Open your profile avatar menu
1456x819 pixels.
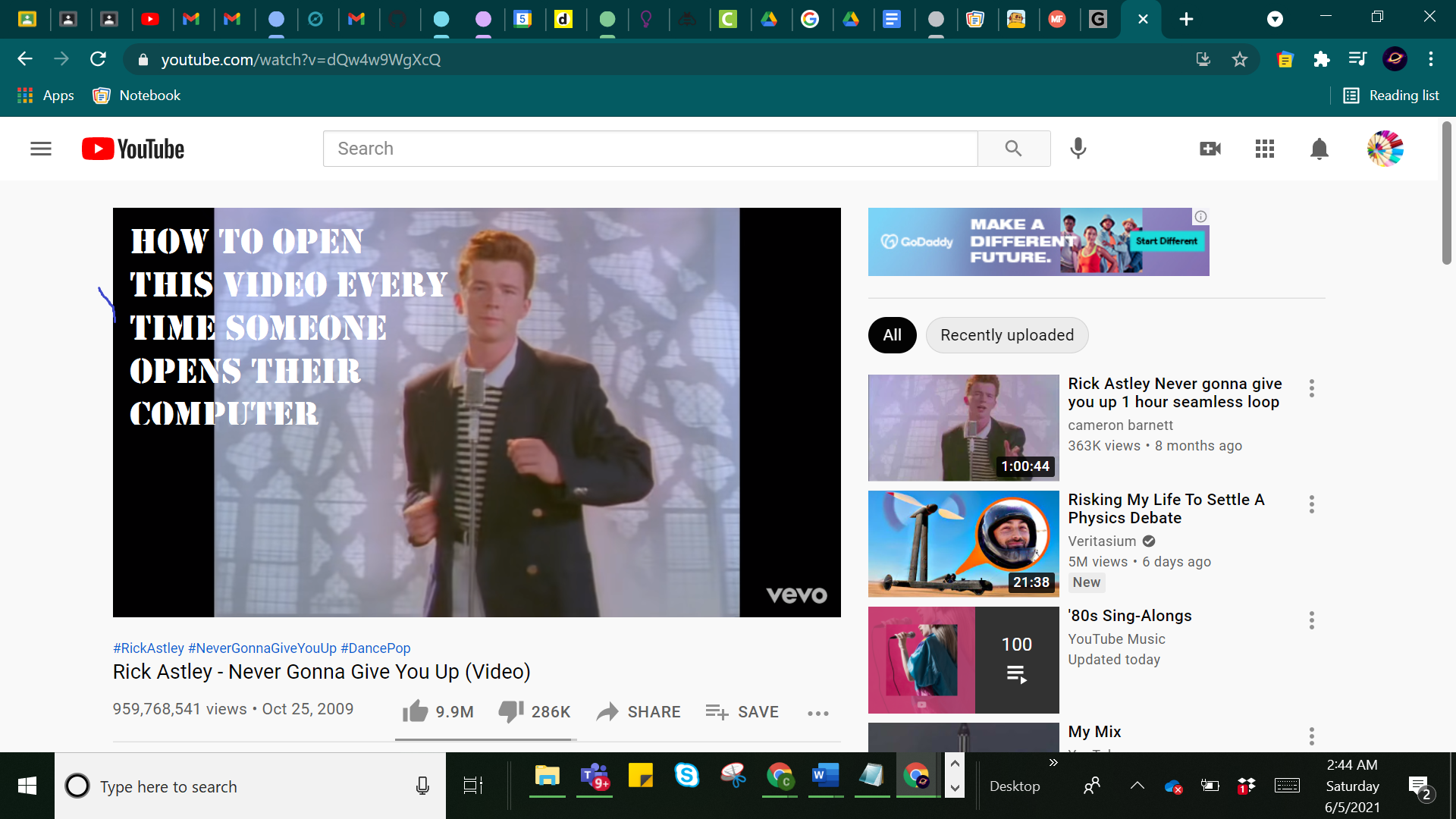[x=1386, y=149]
